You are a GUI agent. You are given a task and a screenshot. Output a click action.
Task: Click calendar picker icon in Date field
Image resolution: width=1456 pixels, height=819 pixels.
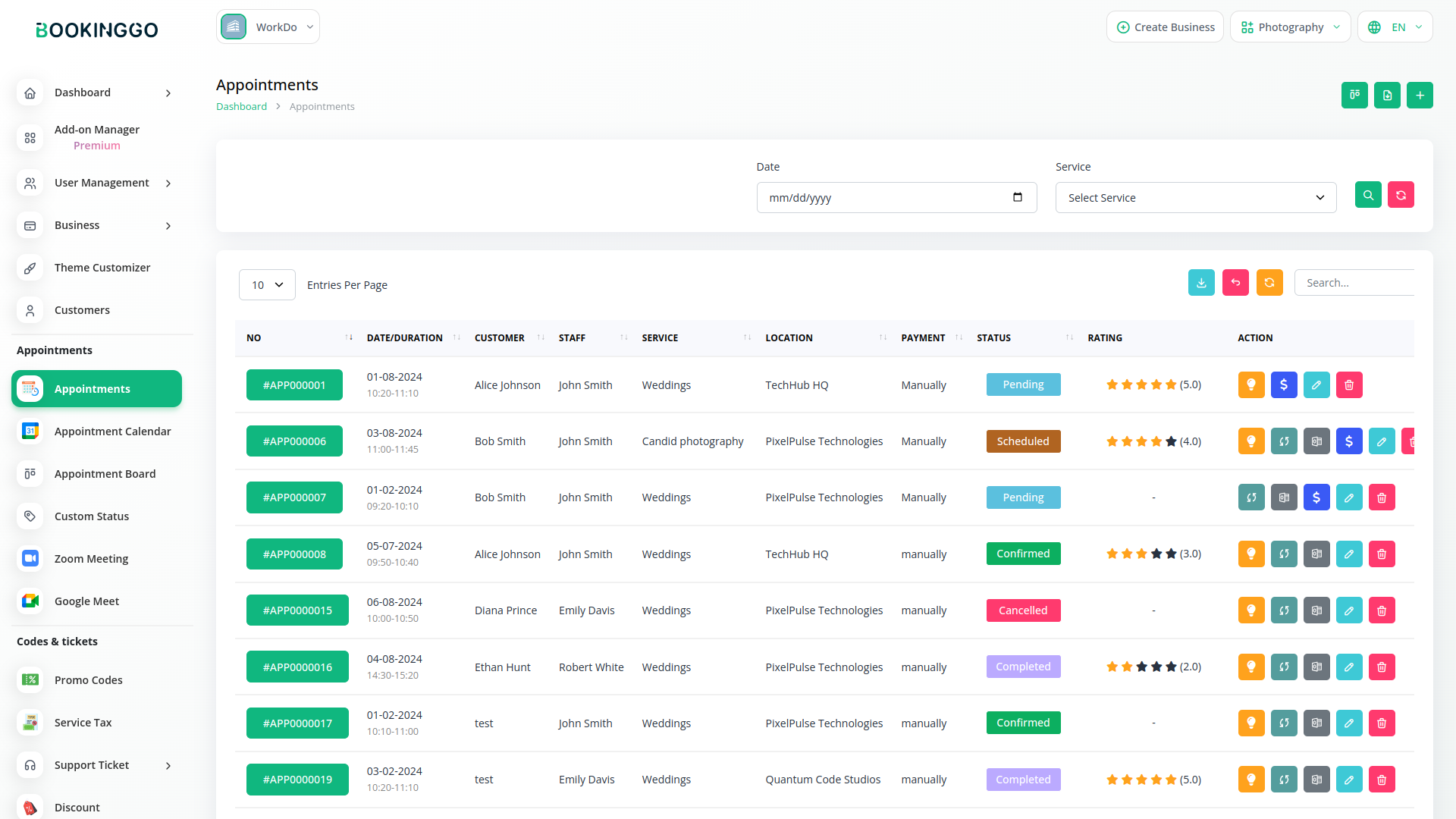click(1018, 197)
